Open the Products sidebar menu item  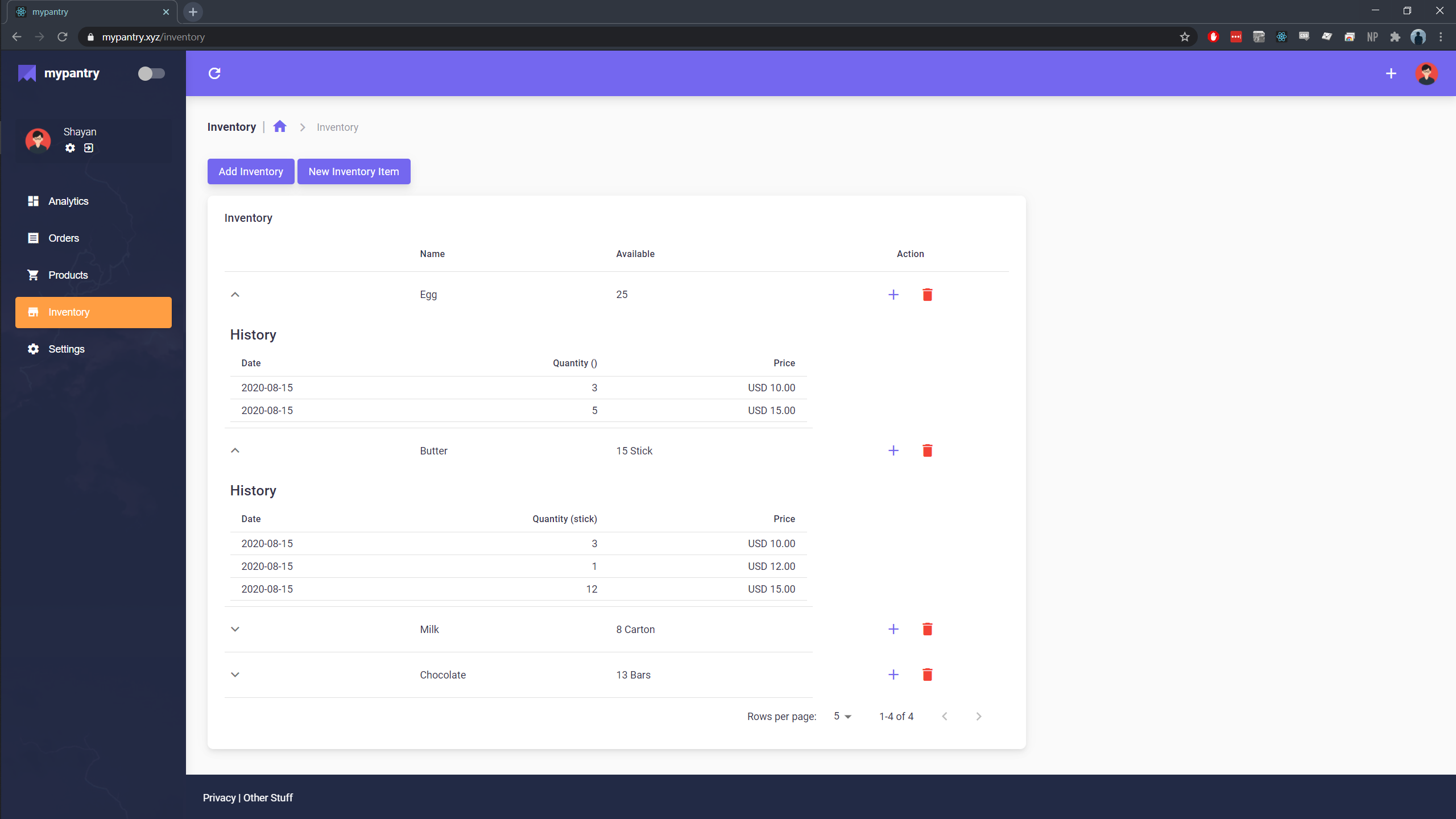pos(68,275)
